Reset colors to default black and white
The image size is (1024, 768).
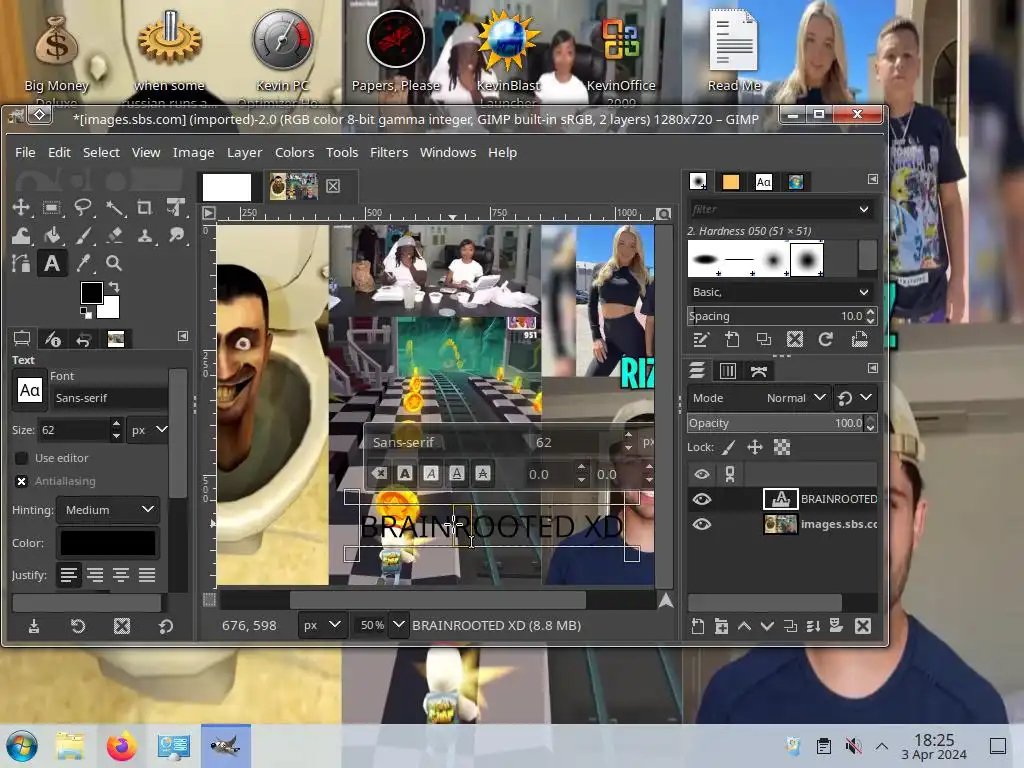coord(86,313)
